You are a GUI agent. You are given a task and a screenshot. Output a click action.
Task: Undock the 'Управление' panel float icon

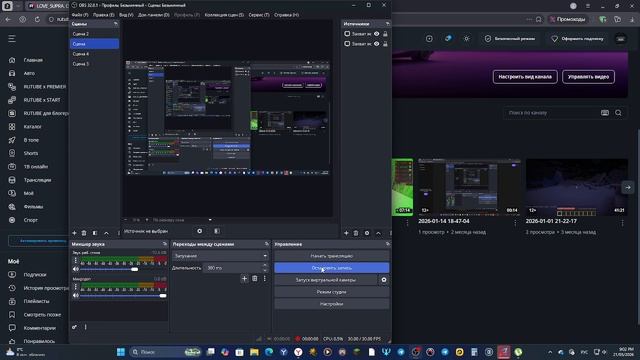coord(387,244)
